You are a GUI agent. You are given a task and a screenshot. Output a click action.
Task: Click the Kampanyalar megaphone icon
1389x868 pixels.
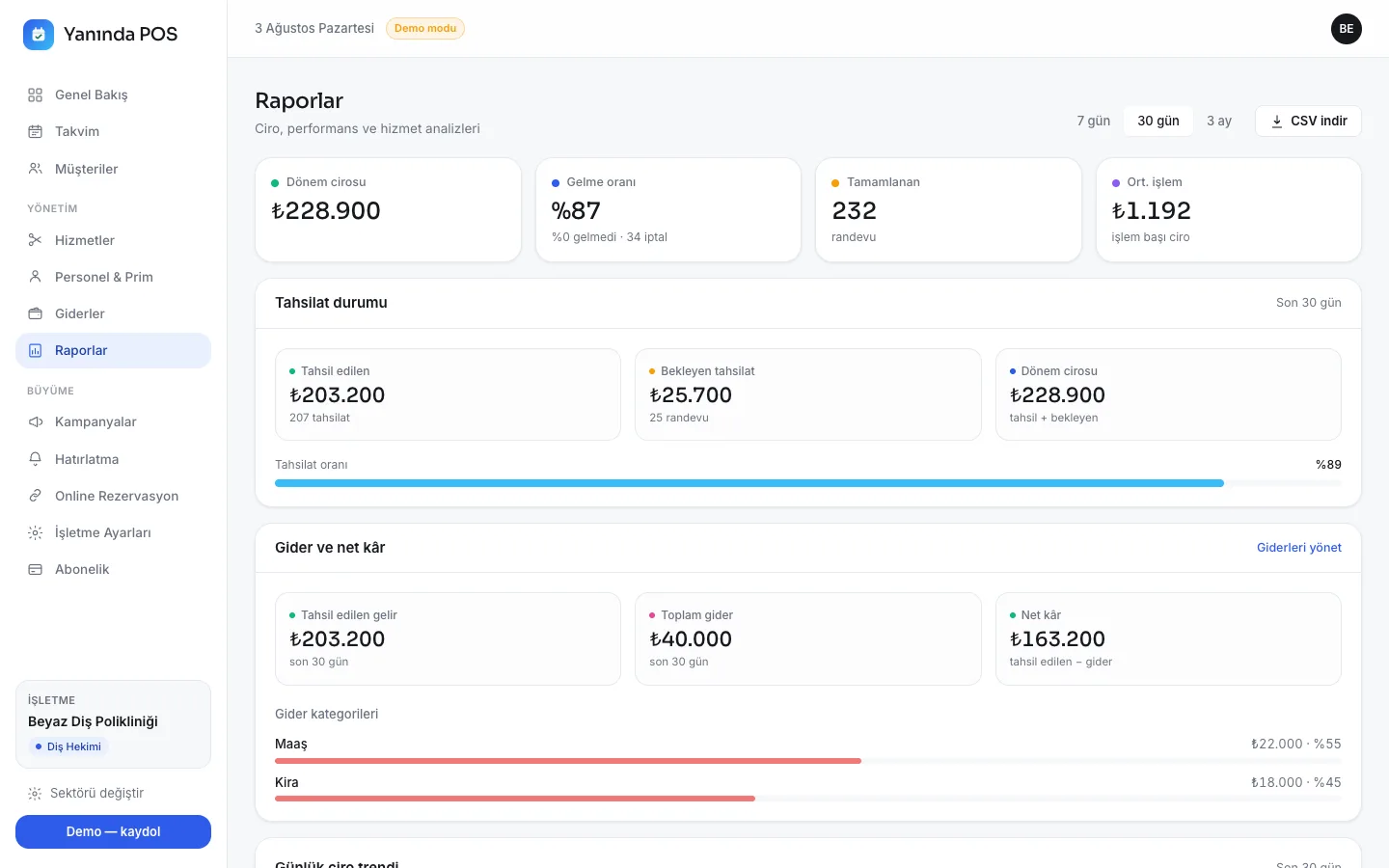point(36,421)
